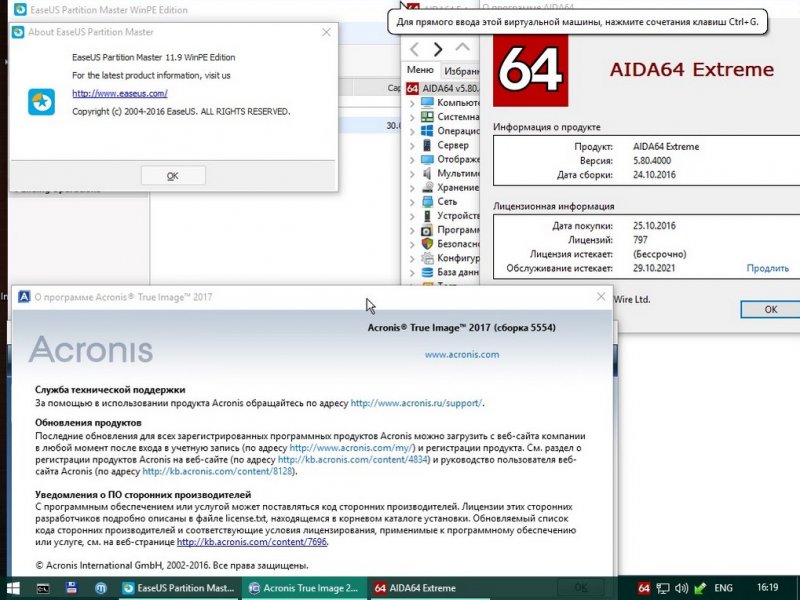Select the Сеть tree item label
The width and height of the screenshot is (800, 600).
coord(447,202)
